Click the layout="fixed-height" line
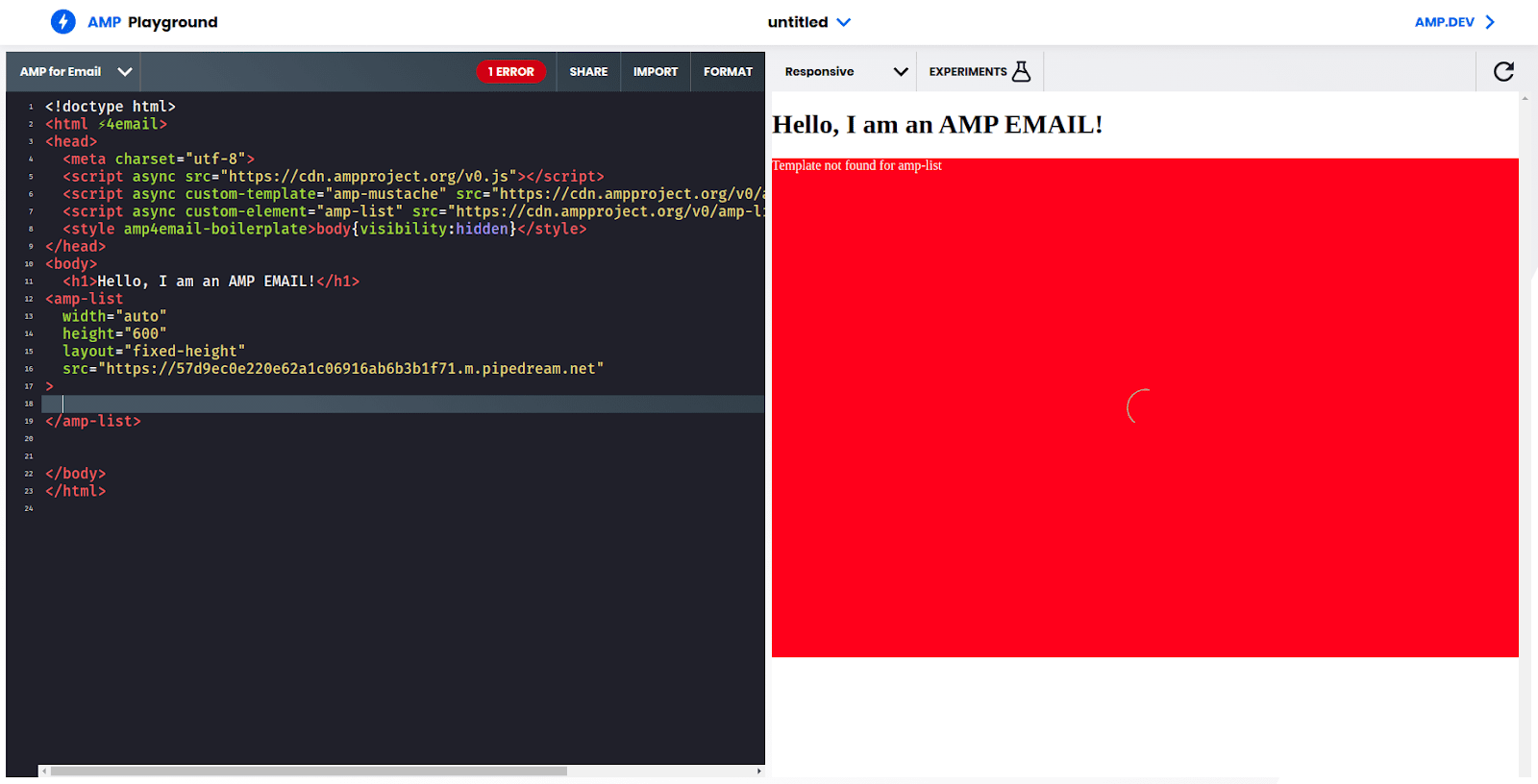The width and height of the screenshot is (1538, 784). (154, 352)
